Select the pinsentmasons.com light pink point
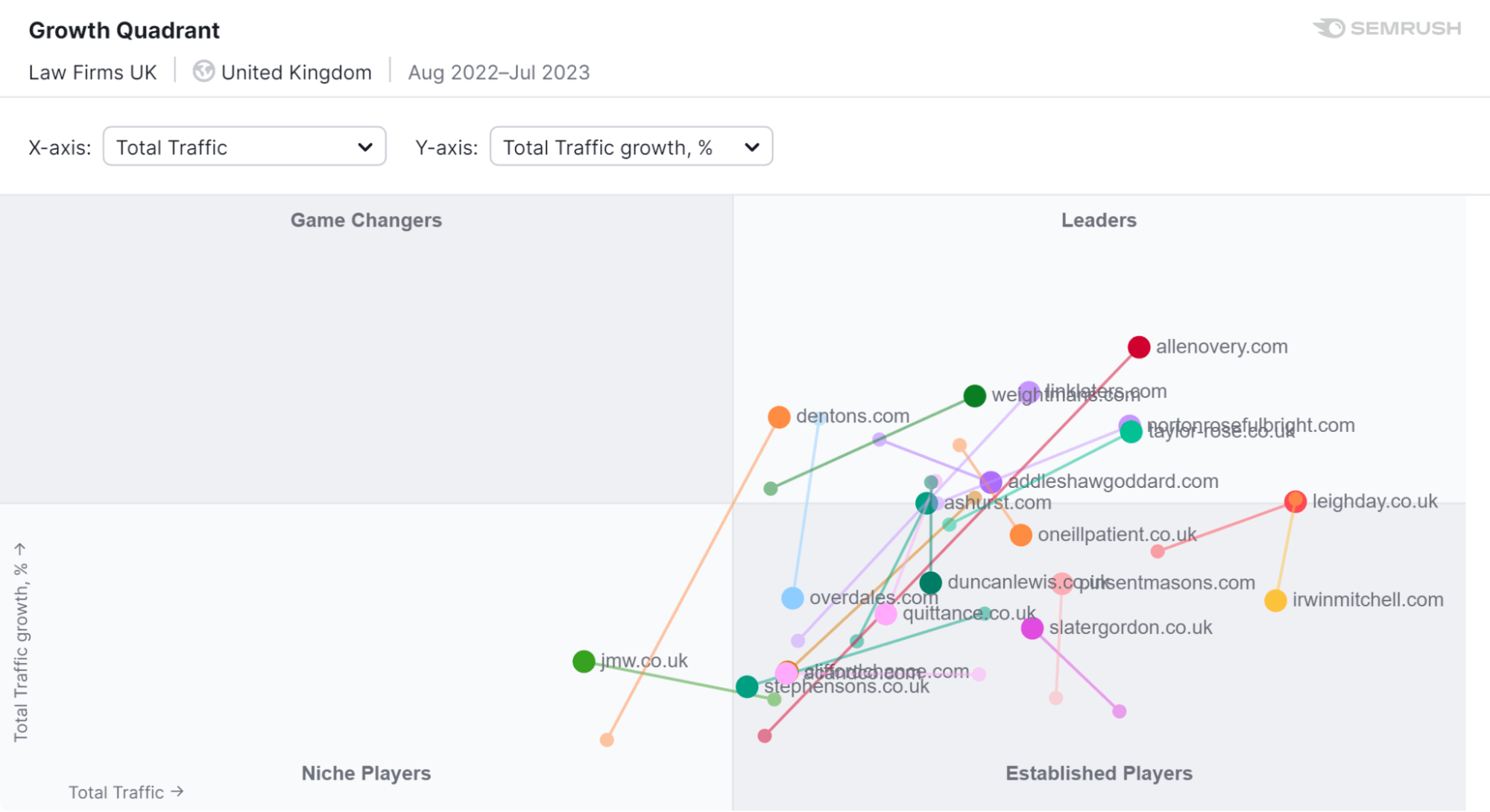This screenshot has height=812, width=1490. [1062, 583]
